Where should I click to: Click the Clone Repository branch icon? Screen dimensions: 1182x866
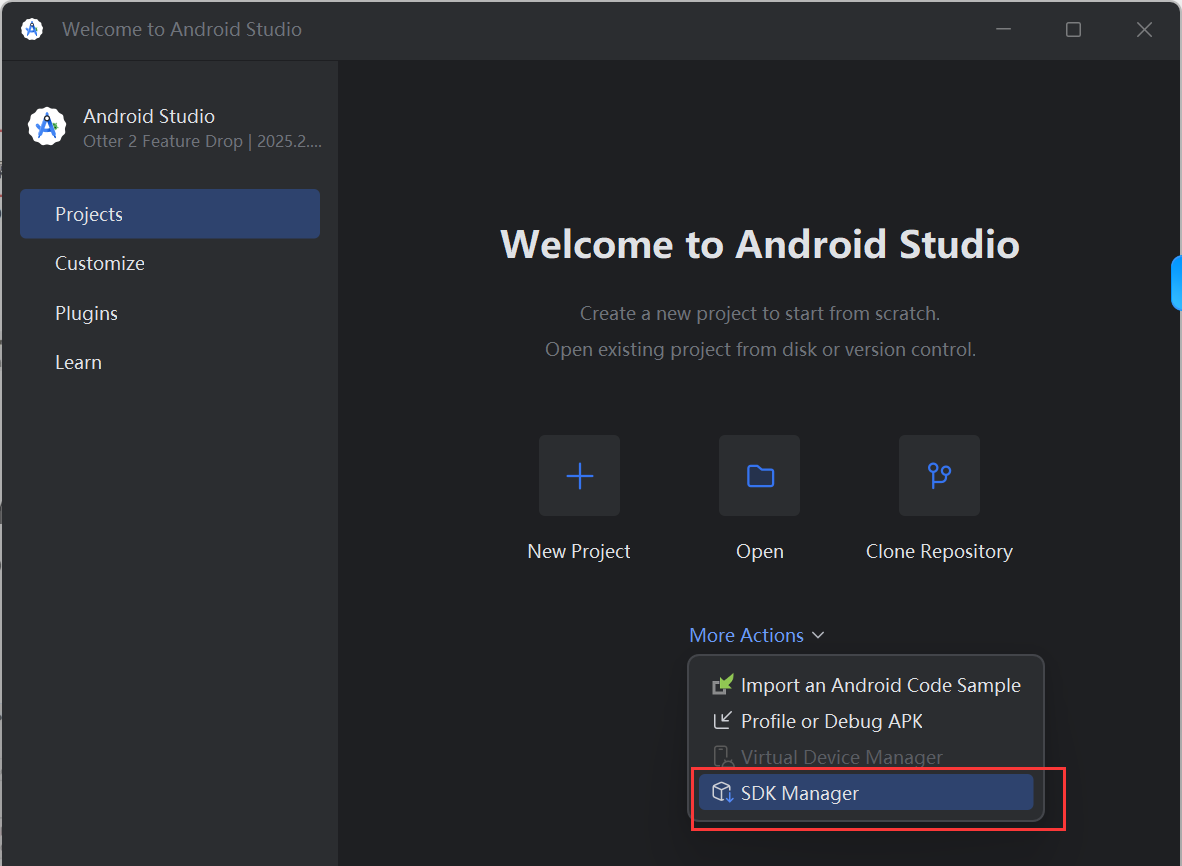(x=939, y=475)
